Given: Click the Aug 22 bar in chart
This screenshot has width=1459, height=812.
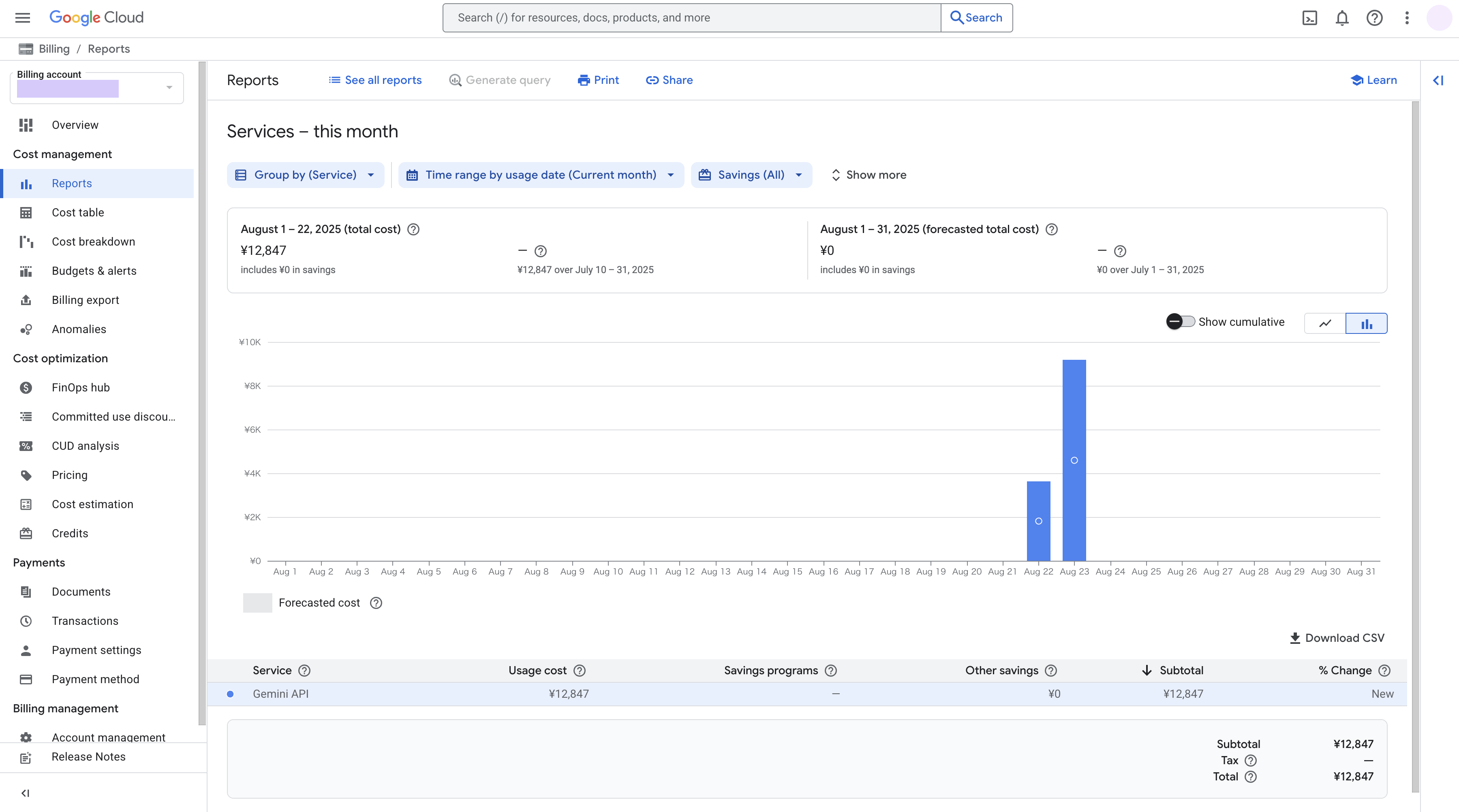Looking at the screenshot, I should coord(1038,521).
